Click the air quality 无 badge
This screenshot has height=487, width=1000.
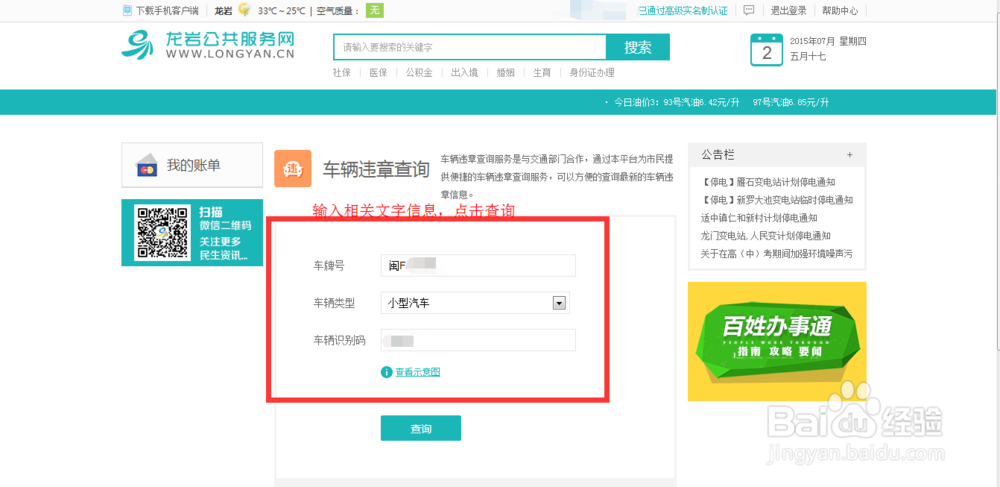pyautogui.click(x=374, y=10)
